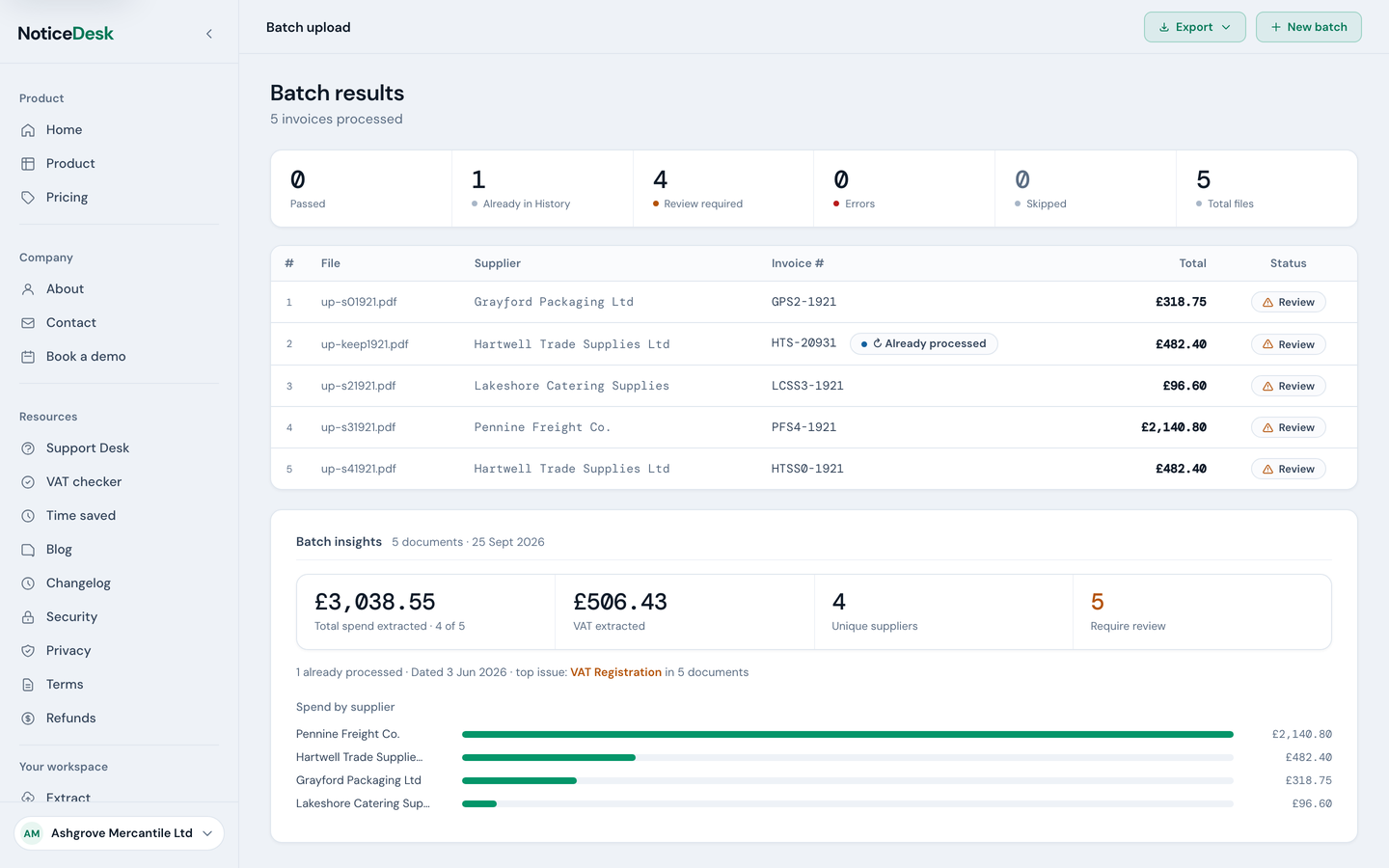The height and width of the screenshot is (868, 1389).
Task: Click the Pricing tag icon
Action: 28,198
